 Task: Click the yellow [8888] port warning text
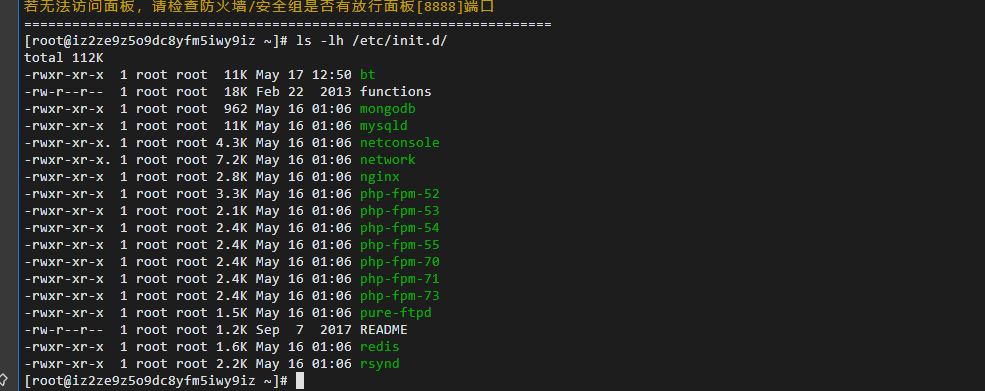tap(259, 7)
